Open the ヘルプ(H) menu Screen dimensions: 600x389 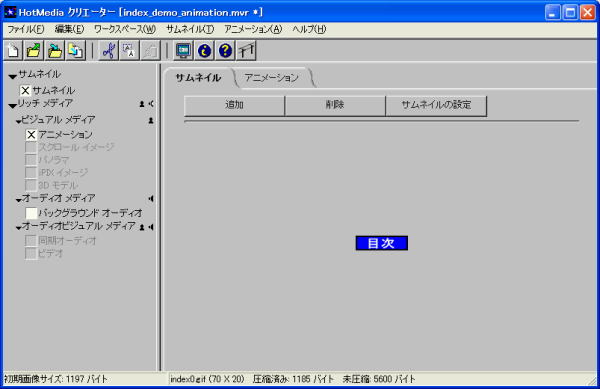pos(309,29)
